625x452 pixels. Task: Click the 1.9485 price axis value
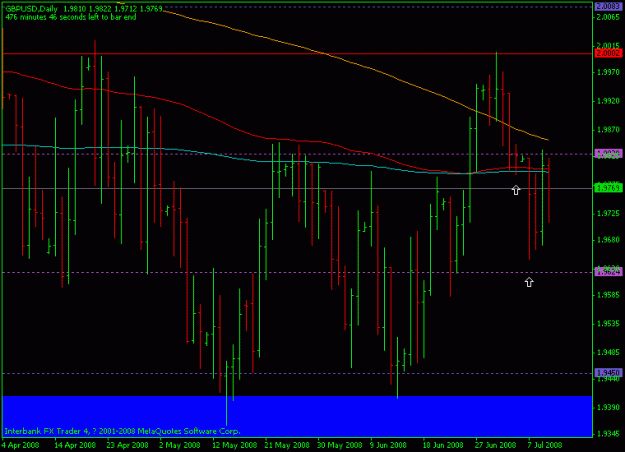608,353
